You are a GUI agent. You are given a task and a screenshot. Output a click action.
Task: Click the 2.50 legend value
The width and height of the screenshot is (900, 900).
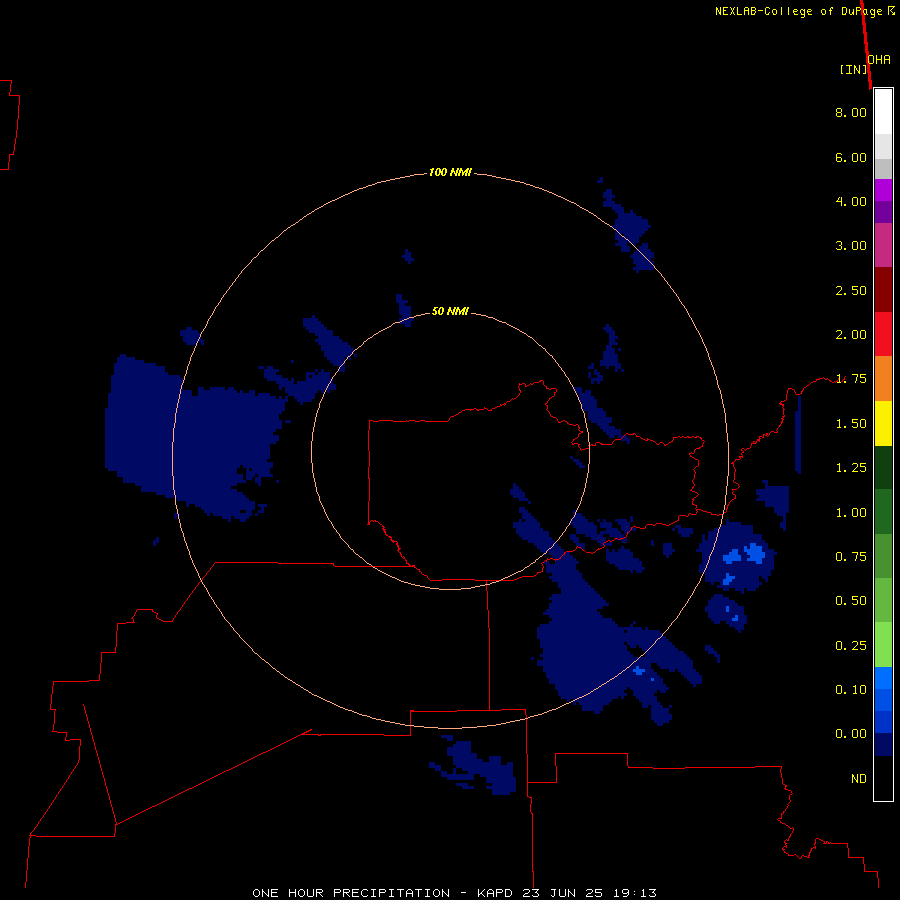851,290
